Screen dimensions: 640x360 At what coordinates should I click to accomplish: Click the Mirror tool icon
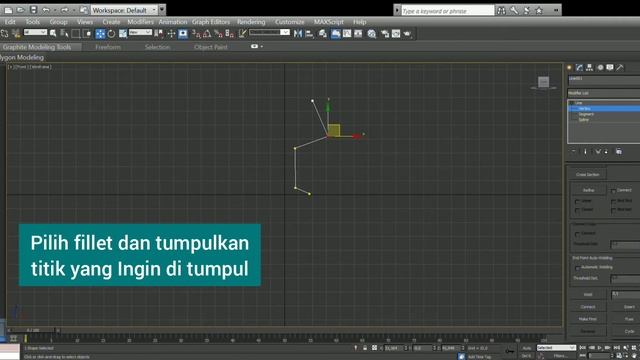pos(298,34)
